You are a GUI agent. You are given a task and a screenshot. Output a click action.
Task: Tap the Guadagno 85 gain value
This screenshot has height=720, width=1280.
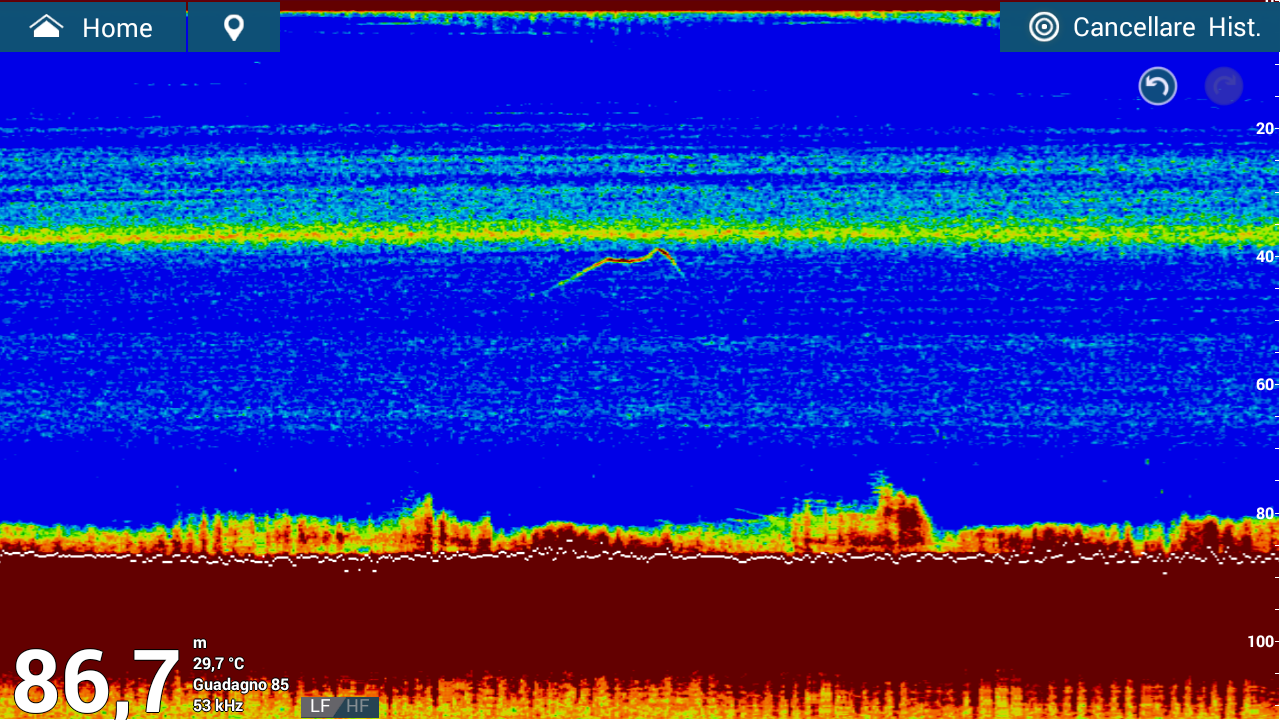pos(241,685)
